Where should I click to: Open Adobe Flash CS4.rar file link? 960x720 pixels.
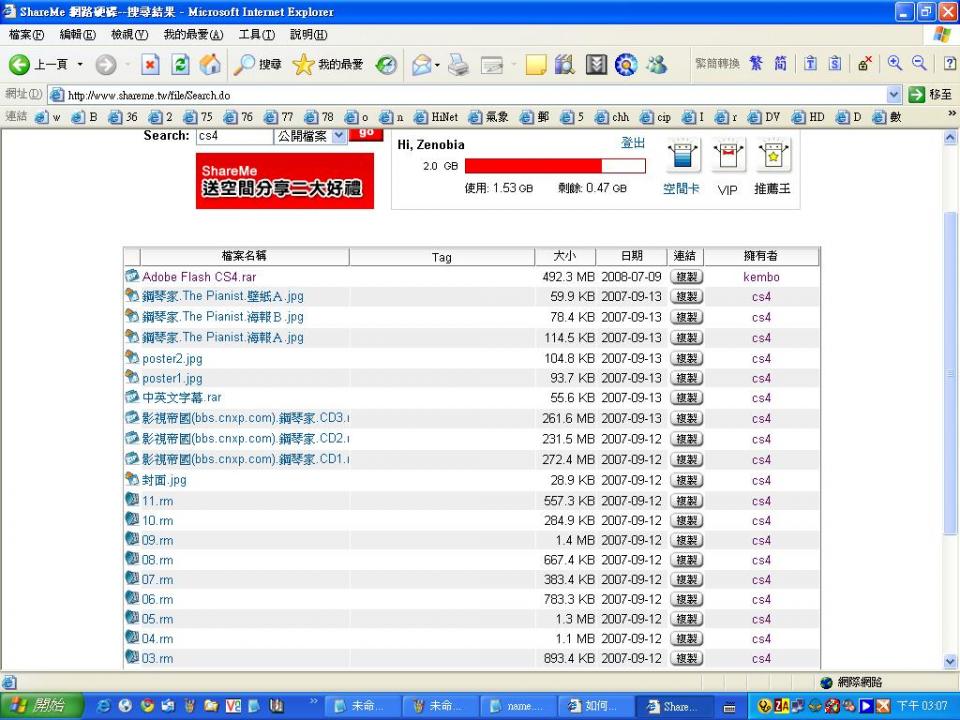(x=199, y=277)
